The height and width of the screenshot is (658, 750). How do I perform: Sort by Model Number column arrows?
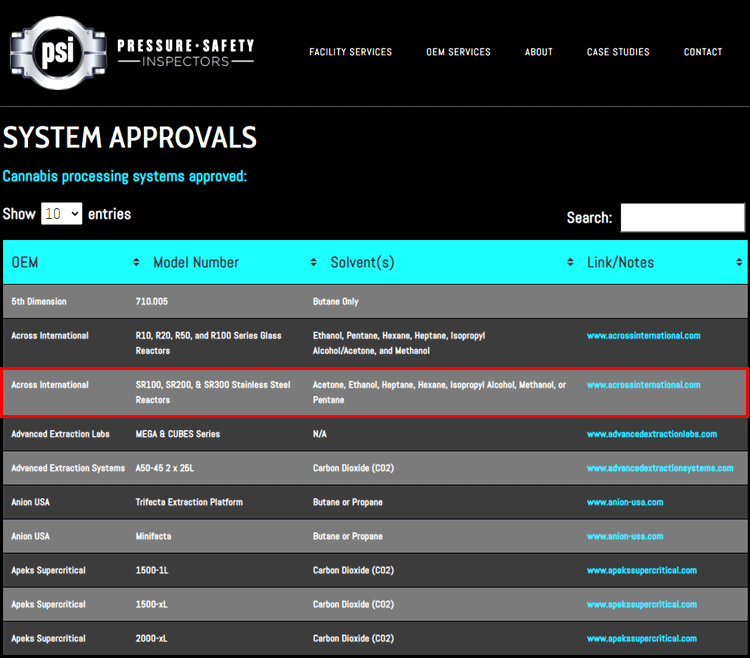point(314,262)
